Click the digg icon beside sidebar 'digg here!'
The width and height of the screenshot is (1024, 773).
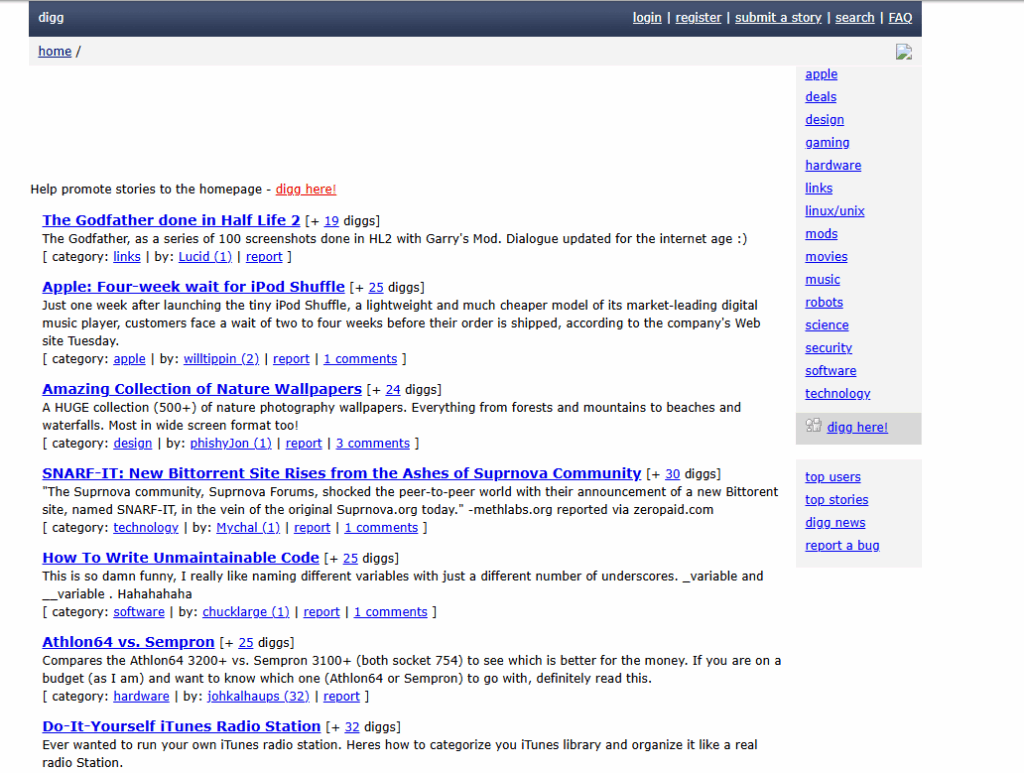[x=813, y=426]
